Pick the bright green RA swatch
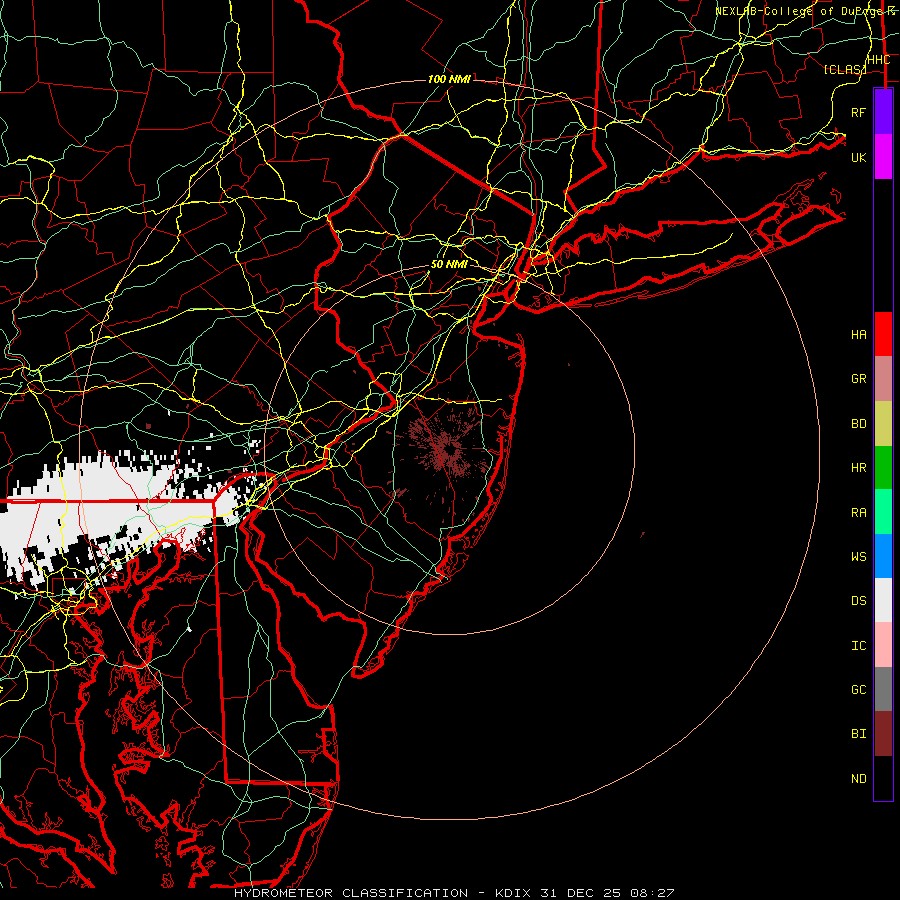The height and width of the screenshot is (900, 900). 883,512
